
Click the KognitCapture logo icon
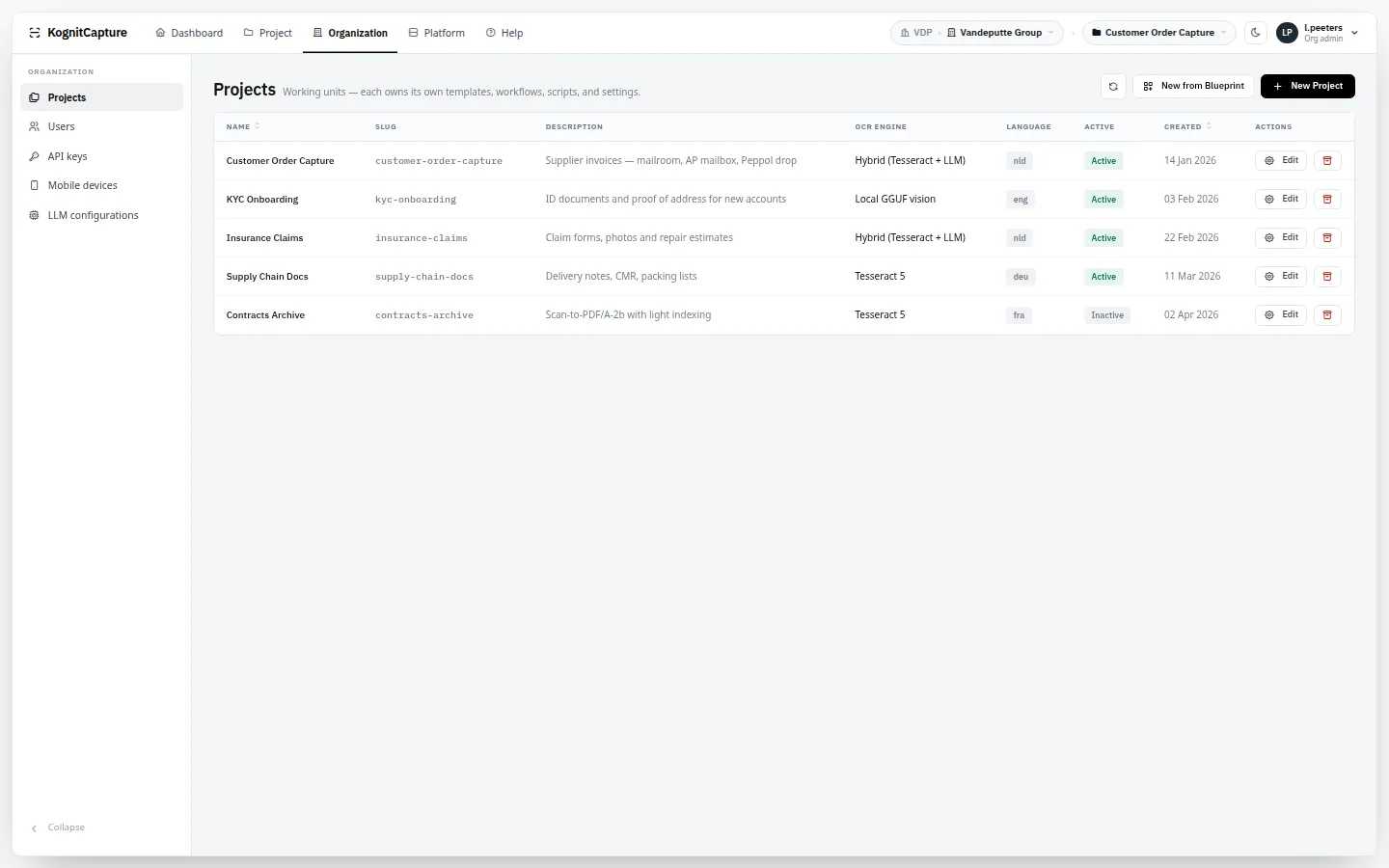[35, 33]
